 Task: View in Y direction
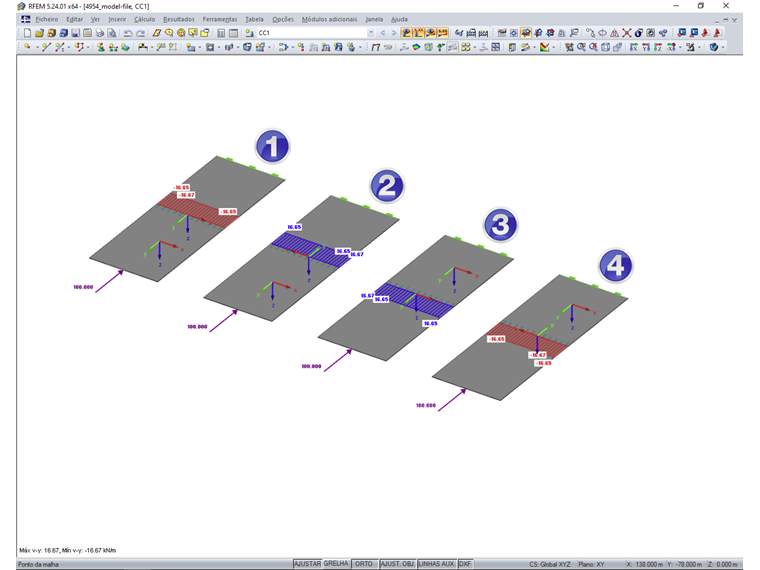click(646, 47)
